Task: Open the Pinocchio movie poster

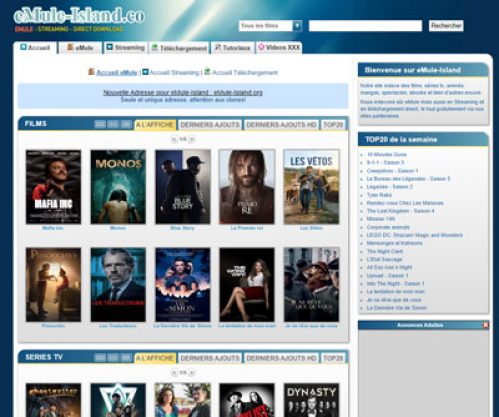Action: pos(53,285)
